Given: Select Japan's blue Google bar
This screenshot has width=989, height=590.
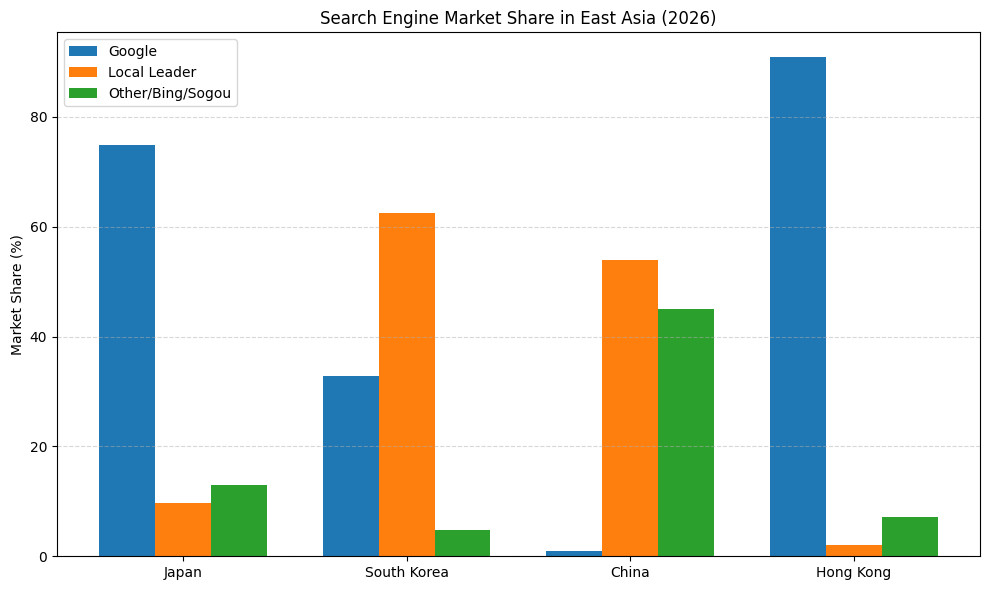Looking at the screenshot, I should 126,350.
